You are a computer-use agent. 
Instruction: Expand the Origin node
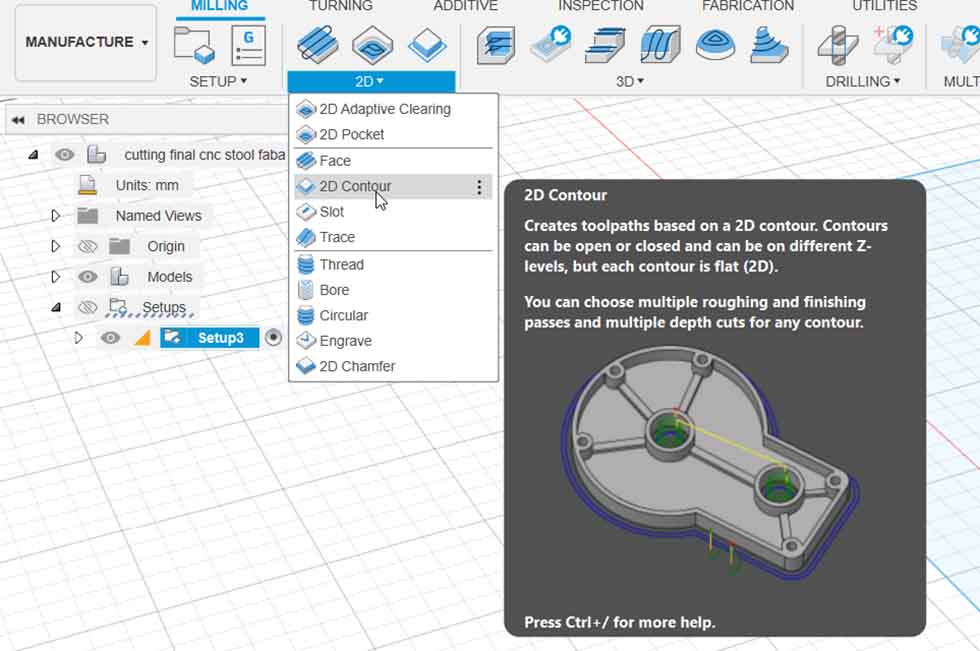pos(56,246)
